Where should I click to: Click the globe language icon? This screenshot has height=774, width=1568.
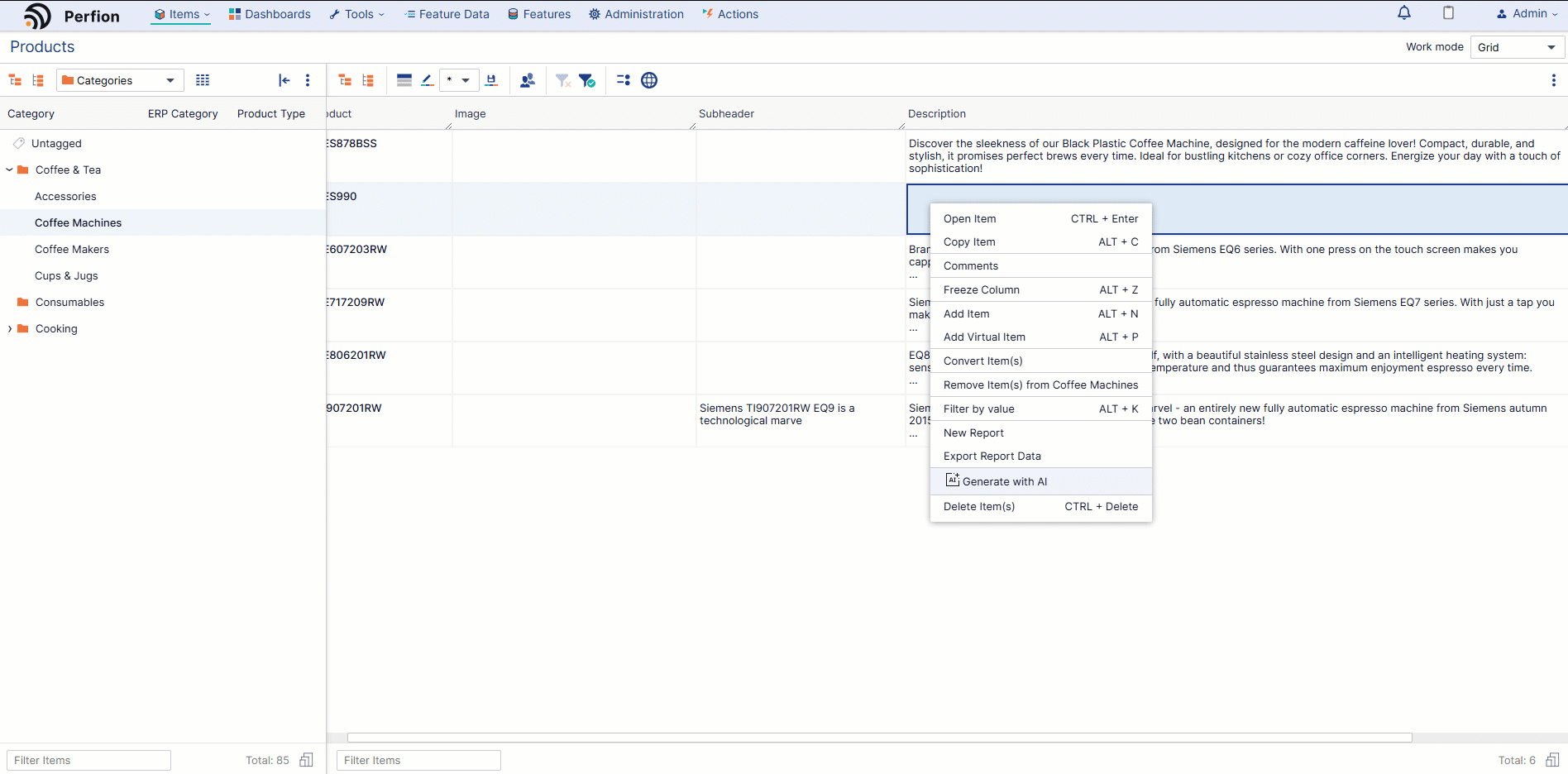click(649, 80)
